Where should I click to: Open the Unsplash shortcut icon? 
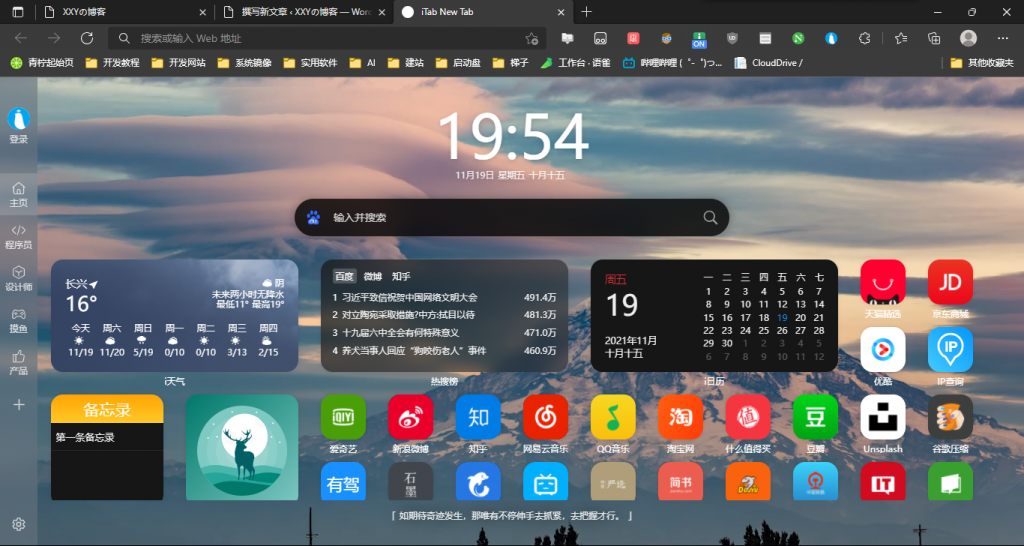[882, 417]
